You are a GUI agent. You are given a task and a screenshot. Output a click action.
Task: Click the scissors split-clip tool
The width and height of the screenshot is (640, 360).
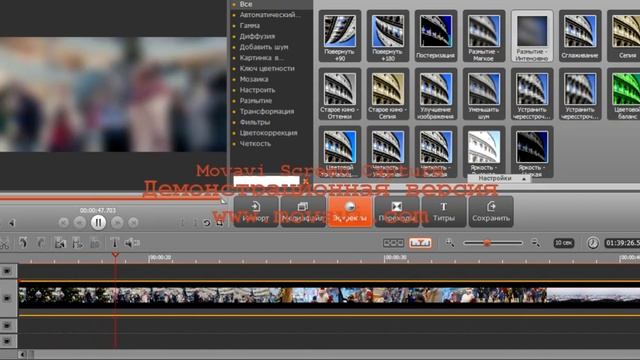tap(4, 243)
